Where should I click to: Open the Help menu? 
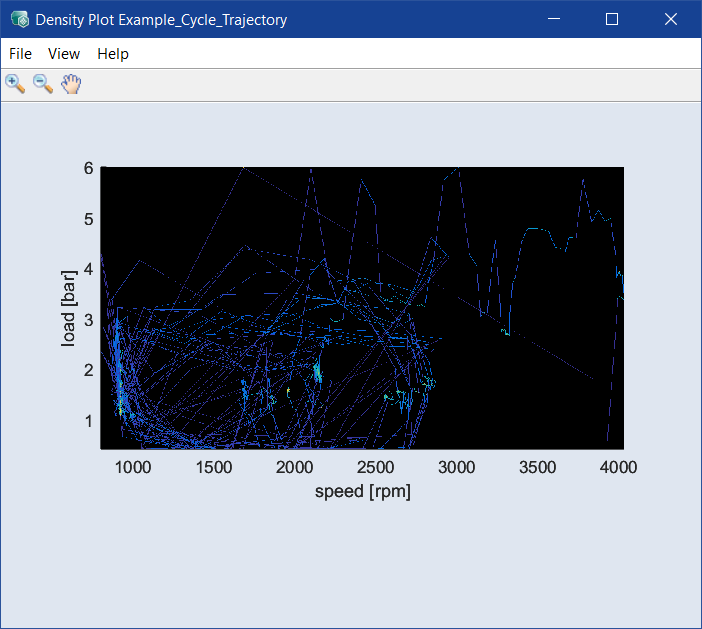(113, 54)
